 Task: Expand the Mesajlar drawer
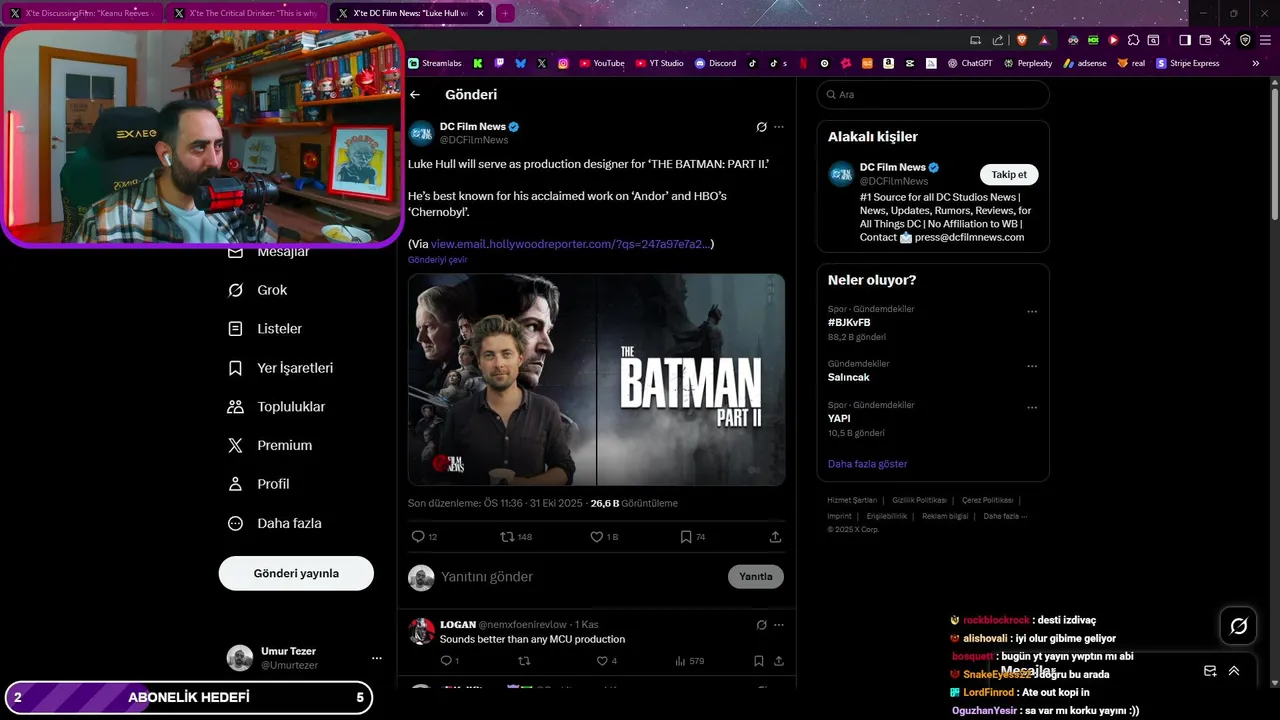[1234, 671]
